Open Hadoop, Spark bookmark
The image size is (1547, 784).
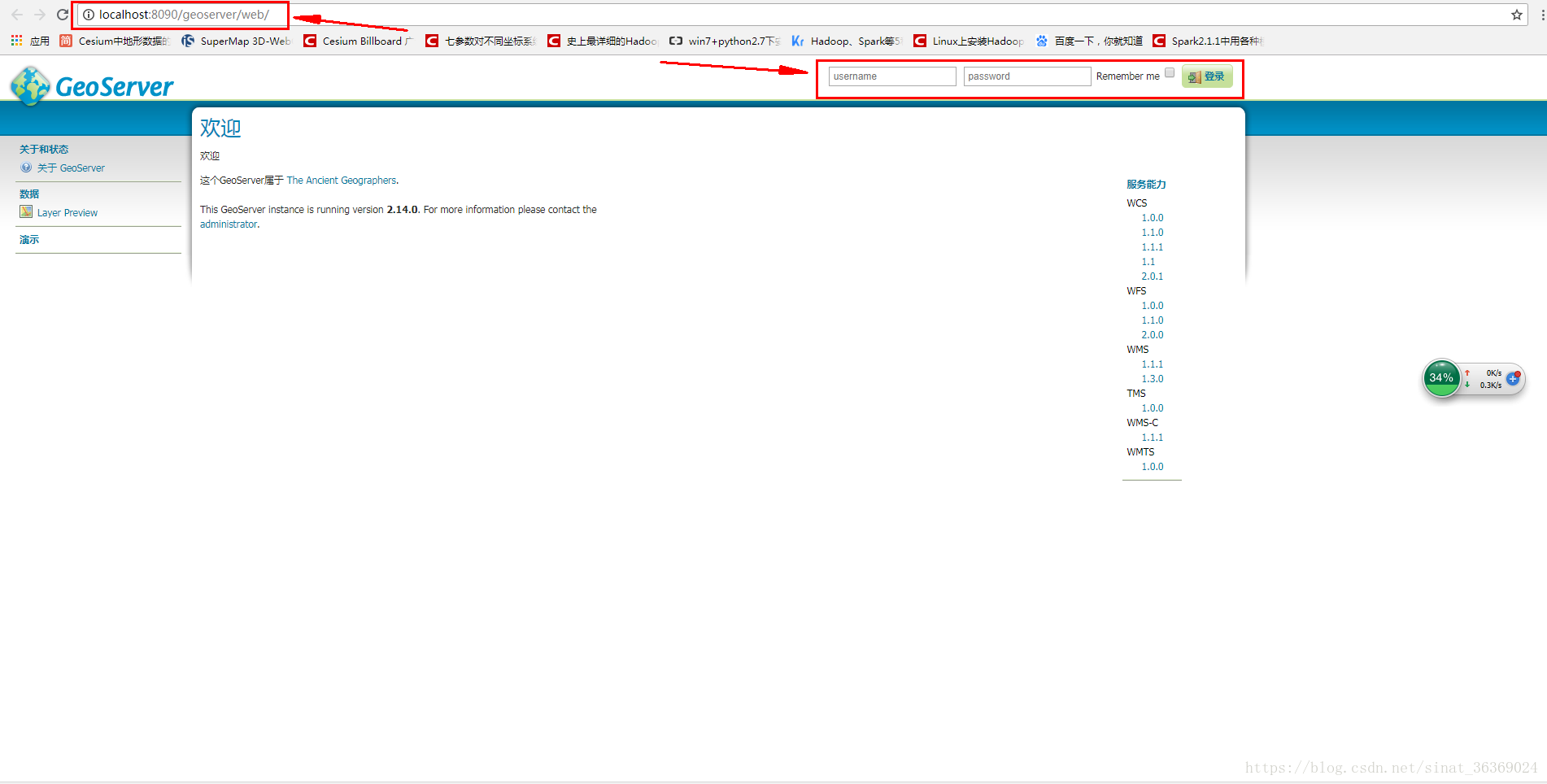[x=847, y=41]
